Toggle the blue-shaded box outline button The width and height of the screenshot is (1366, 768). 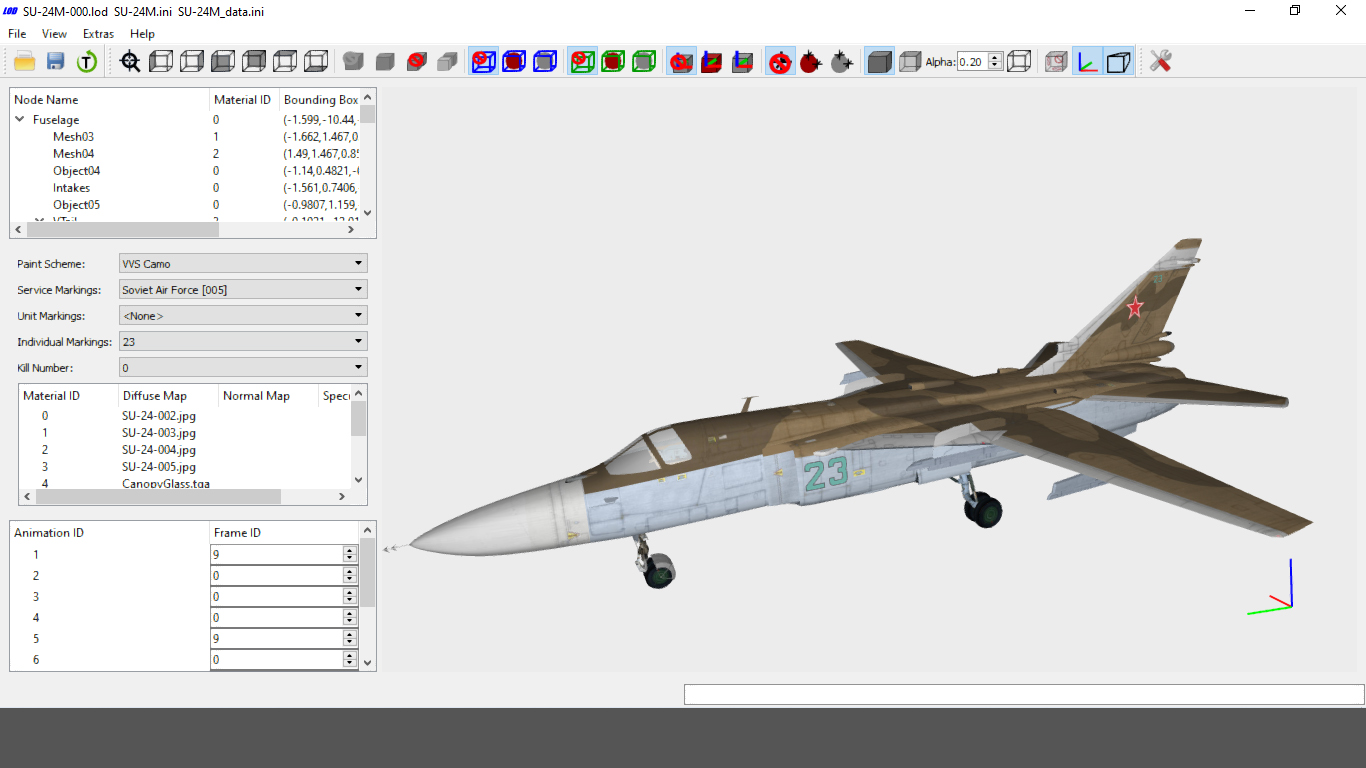[x=1119, y=62]
